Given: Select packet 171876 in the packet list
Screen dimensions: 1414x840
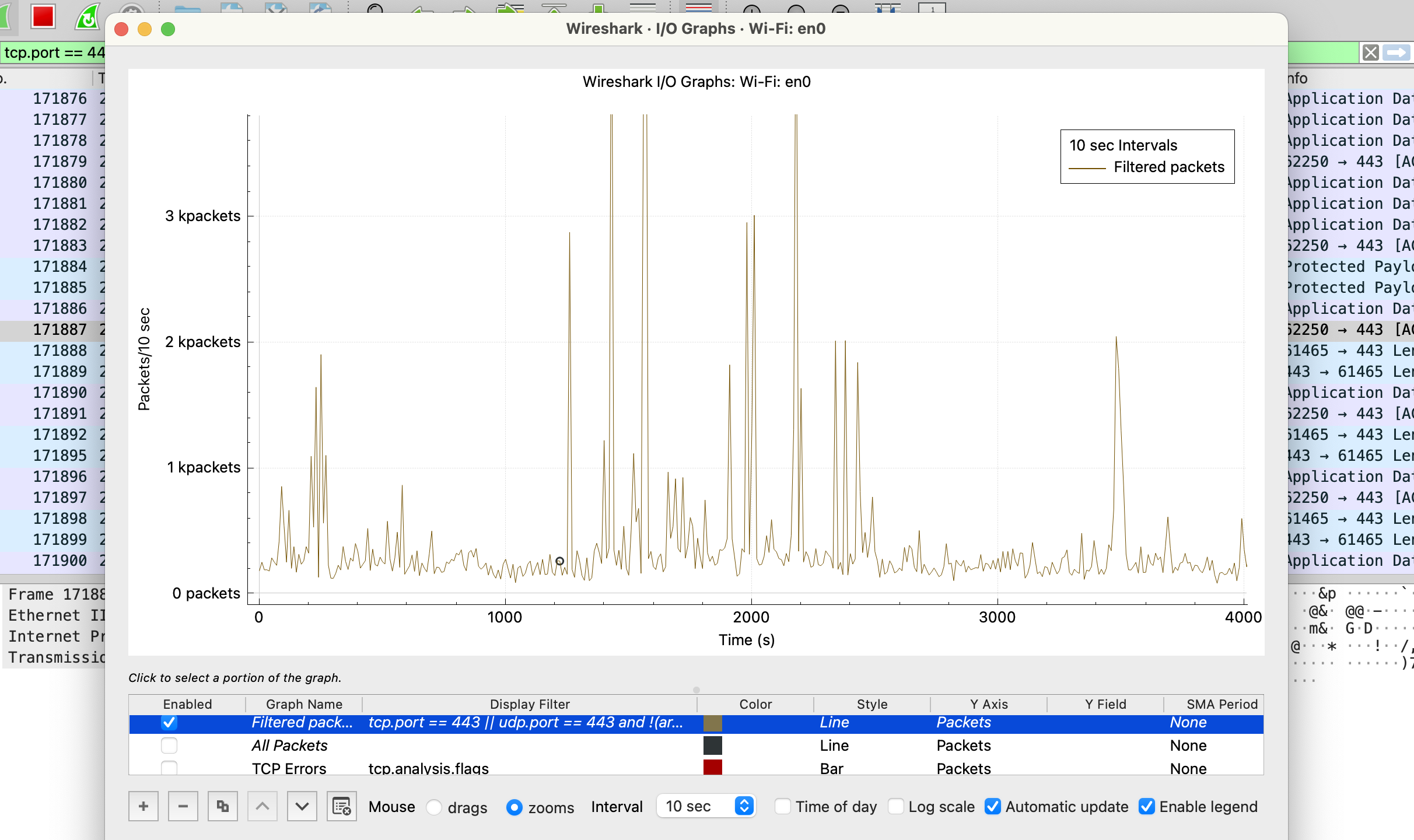Looking at the screenshot, I should (x=52, y=99).
